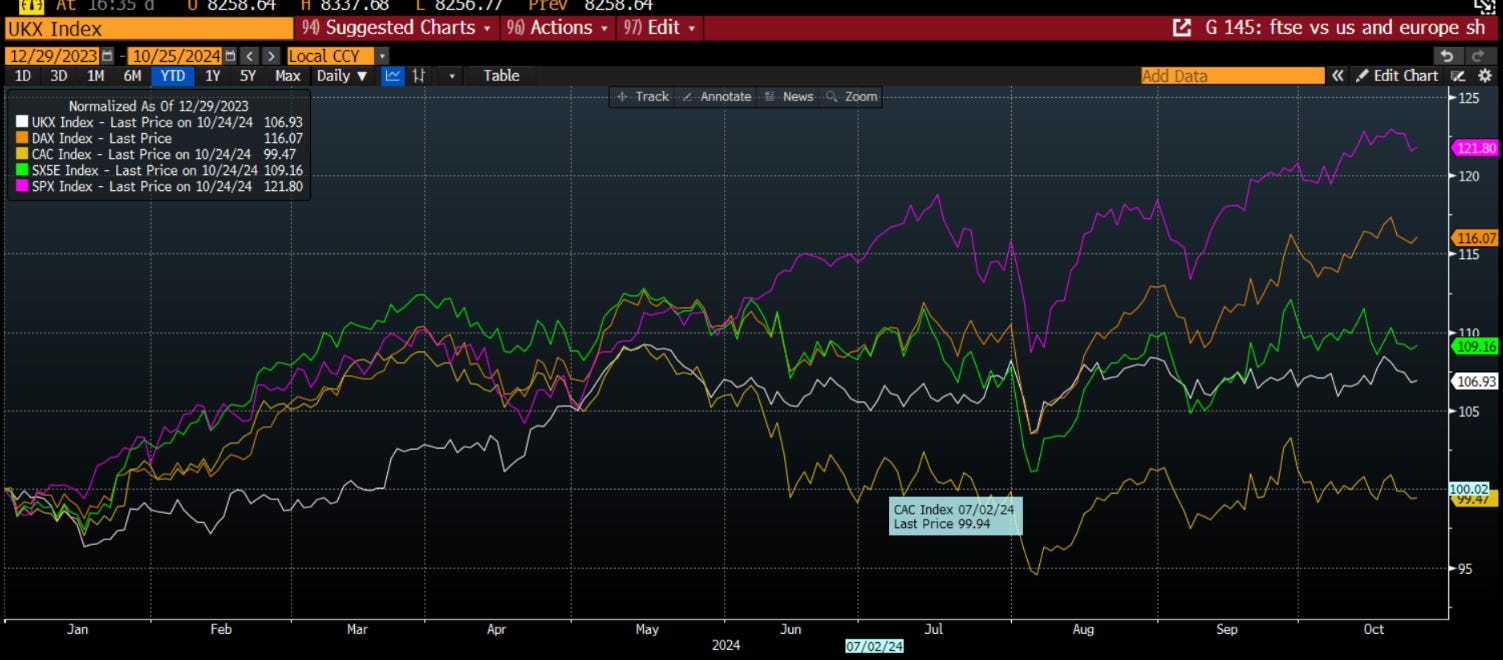The width and height of the screenshot is (1503, 660).
Task: Click the end date field 10/25/2024
Action: click(x=174, y=56)
